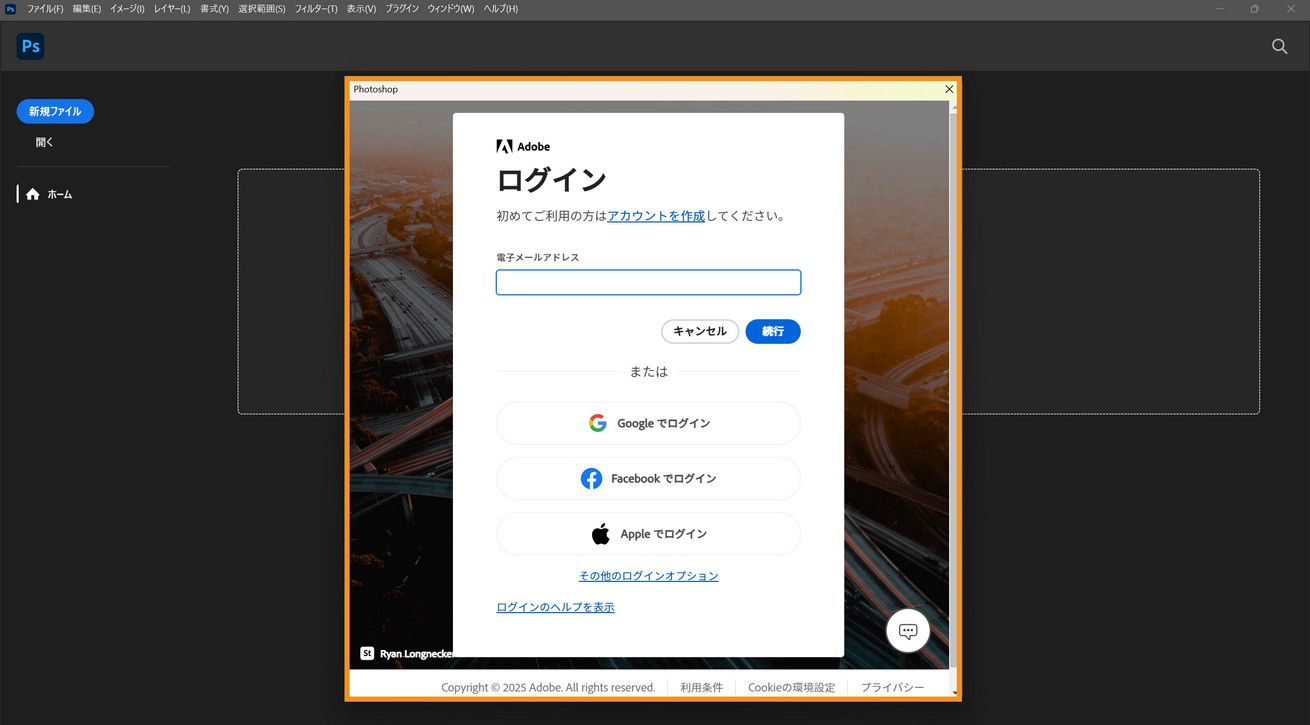Viewport: 1310px width, 725px height.
Task: Click ログインのヘルプを表示 link
Action: (555, 607)
